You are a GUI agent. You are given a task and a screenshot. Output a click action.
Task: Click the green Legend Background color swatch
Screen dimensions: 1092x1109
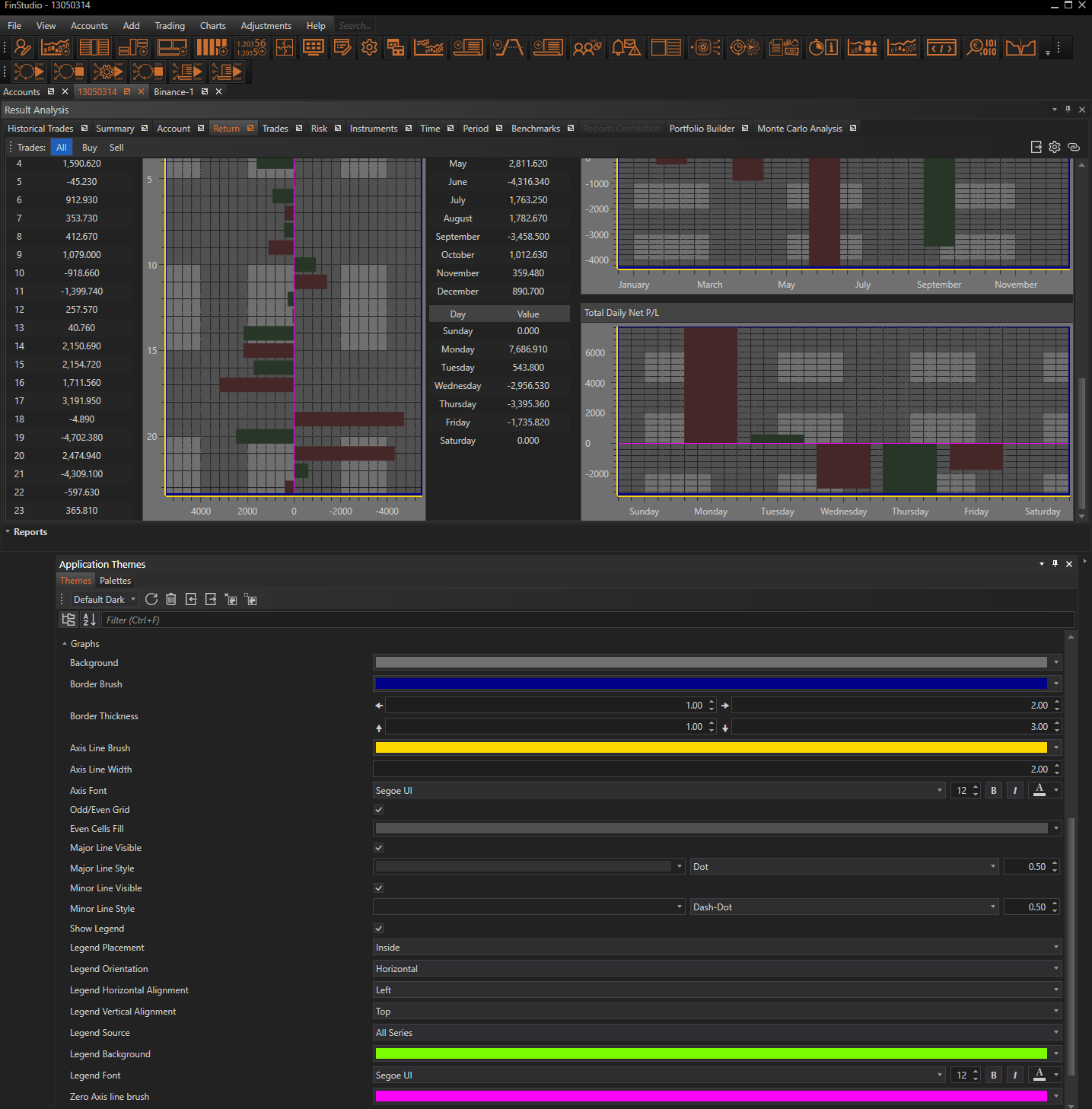(711, 1054)
